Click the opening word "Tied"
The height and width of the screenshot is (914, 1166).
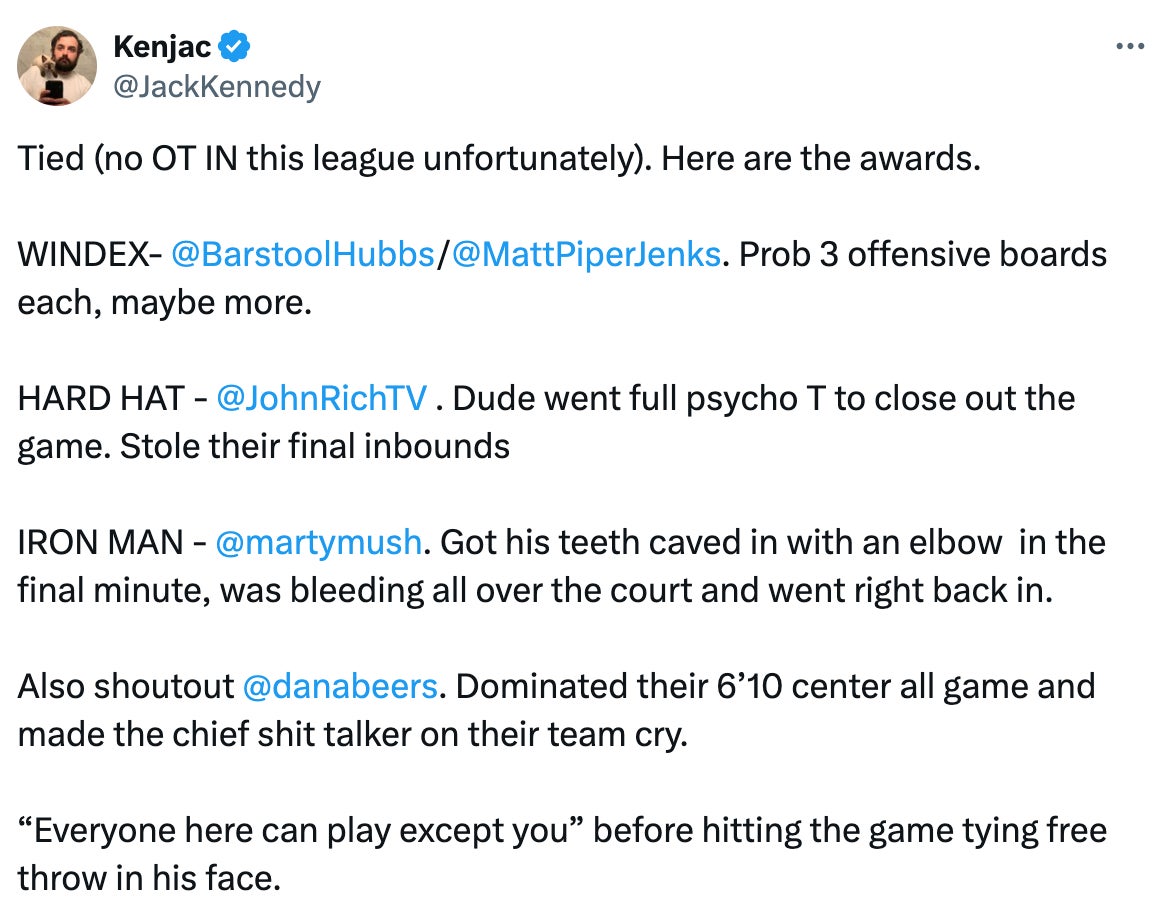click(50, 159)
